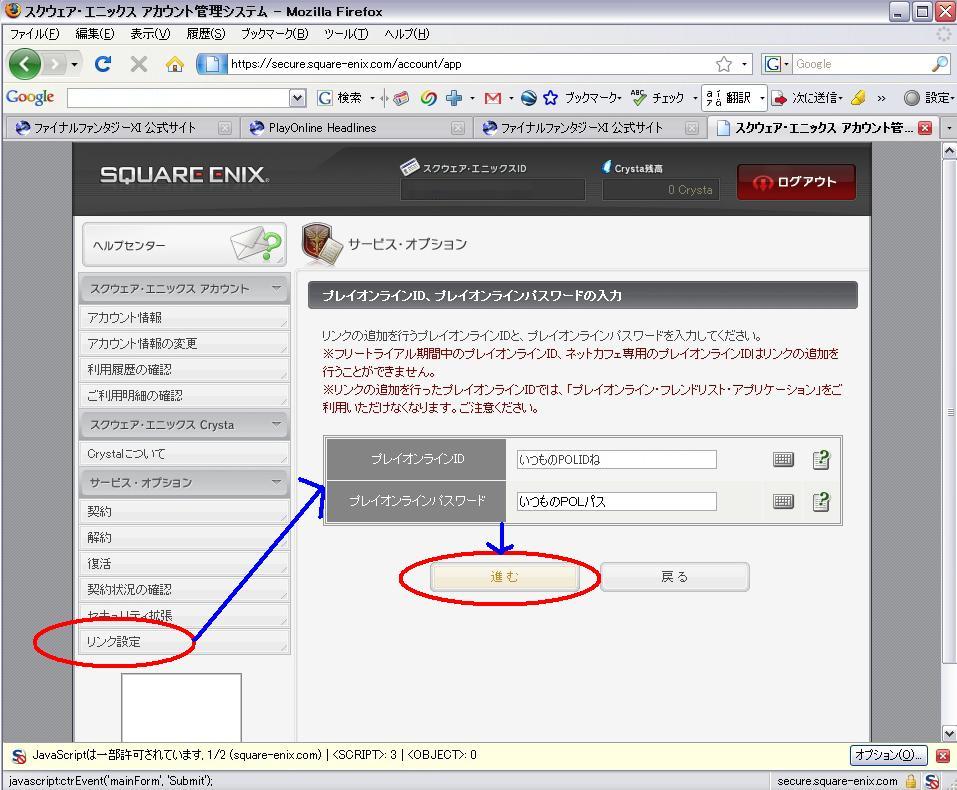
Task: Open the address bar URL dropdown arrow
Action: [x=745, y=64]
